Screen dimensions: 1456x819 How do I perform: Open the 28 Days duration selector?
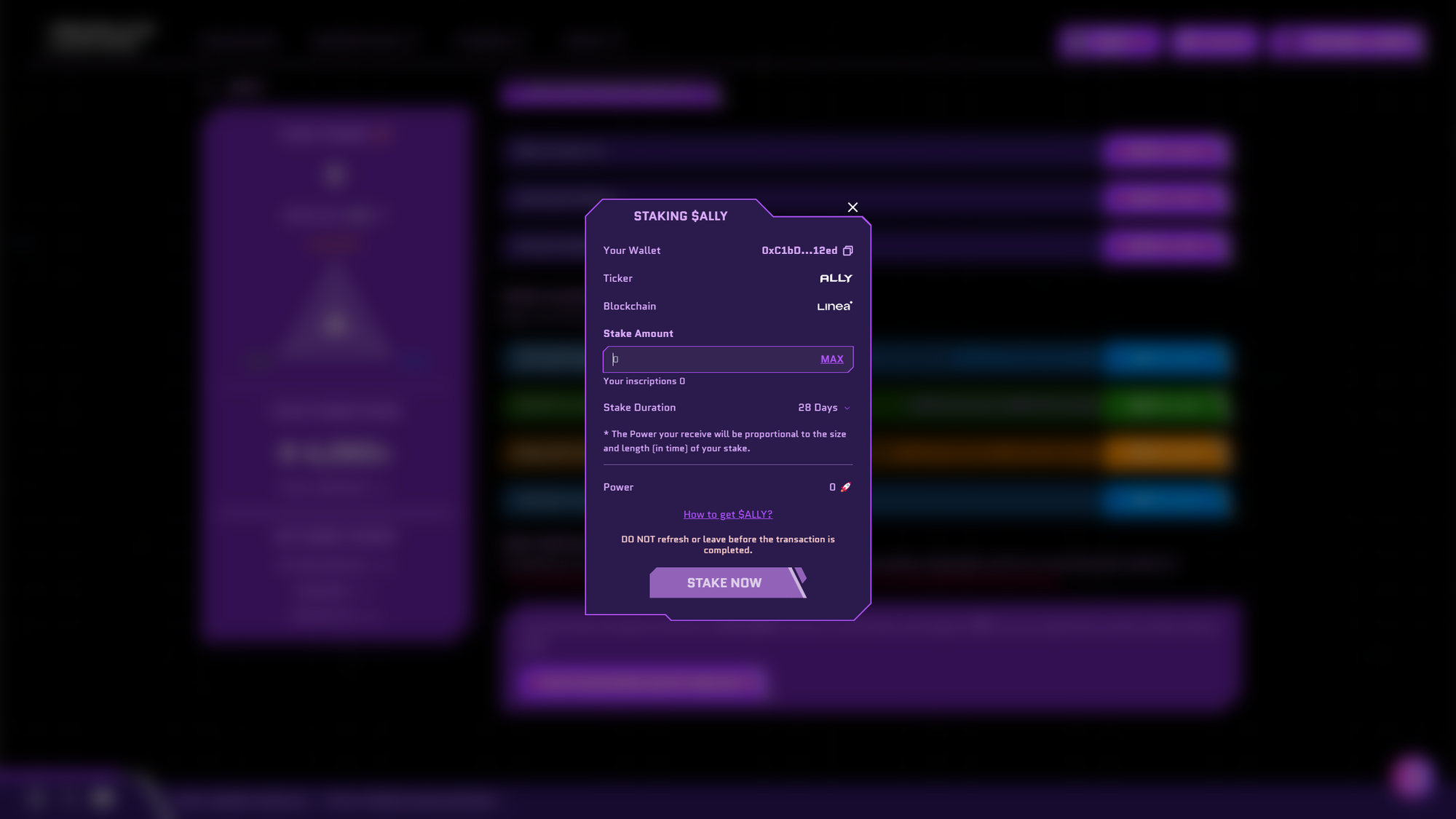tap(818, 408)
